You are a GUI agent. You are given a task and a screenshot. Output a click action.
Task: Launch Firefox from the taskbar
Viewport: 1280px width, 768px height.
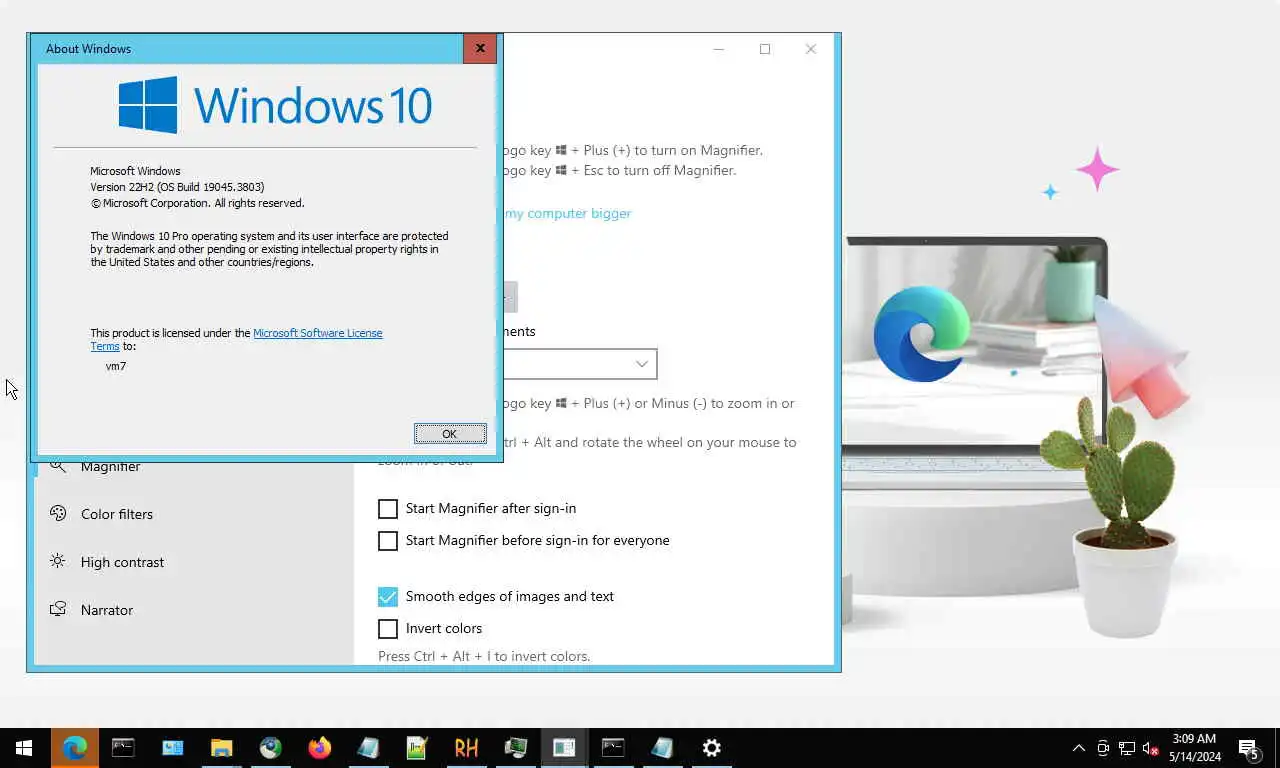tap(319, 747)
